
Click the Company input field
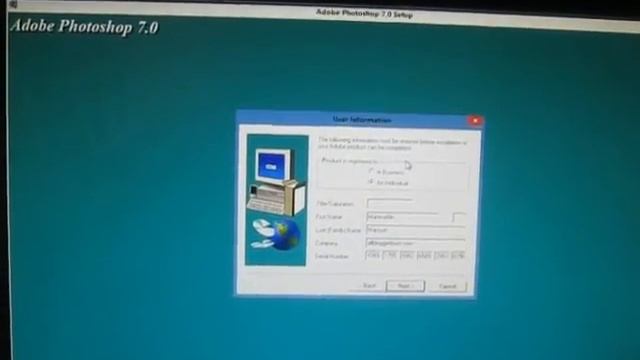[x=416, y=243]
